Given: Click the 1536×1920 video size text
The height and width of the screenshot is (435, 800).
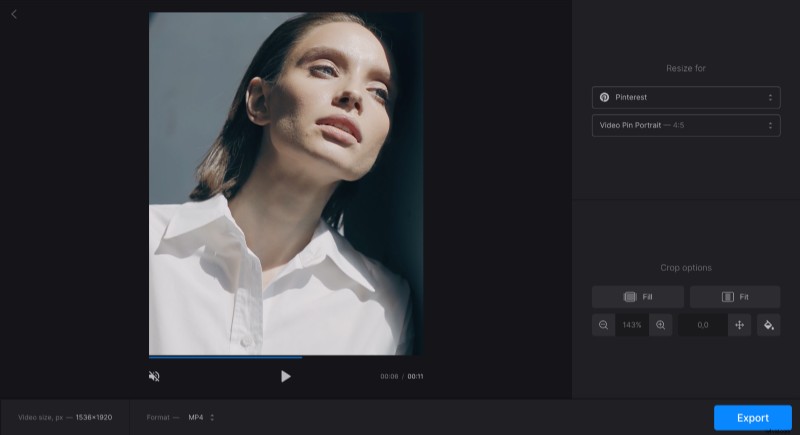Looking at the screenshot, I should [94, 417].
